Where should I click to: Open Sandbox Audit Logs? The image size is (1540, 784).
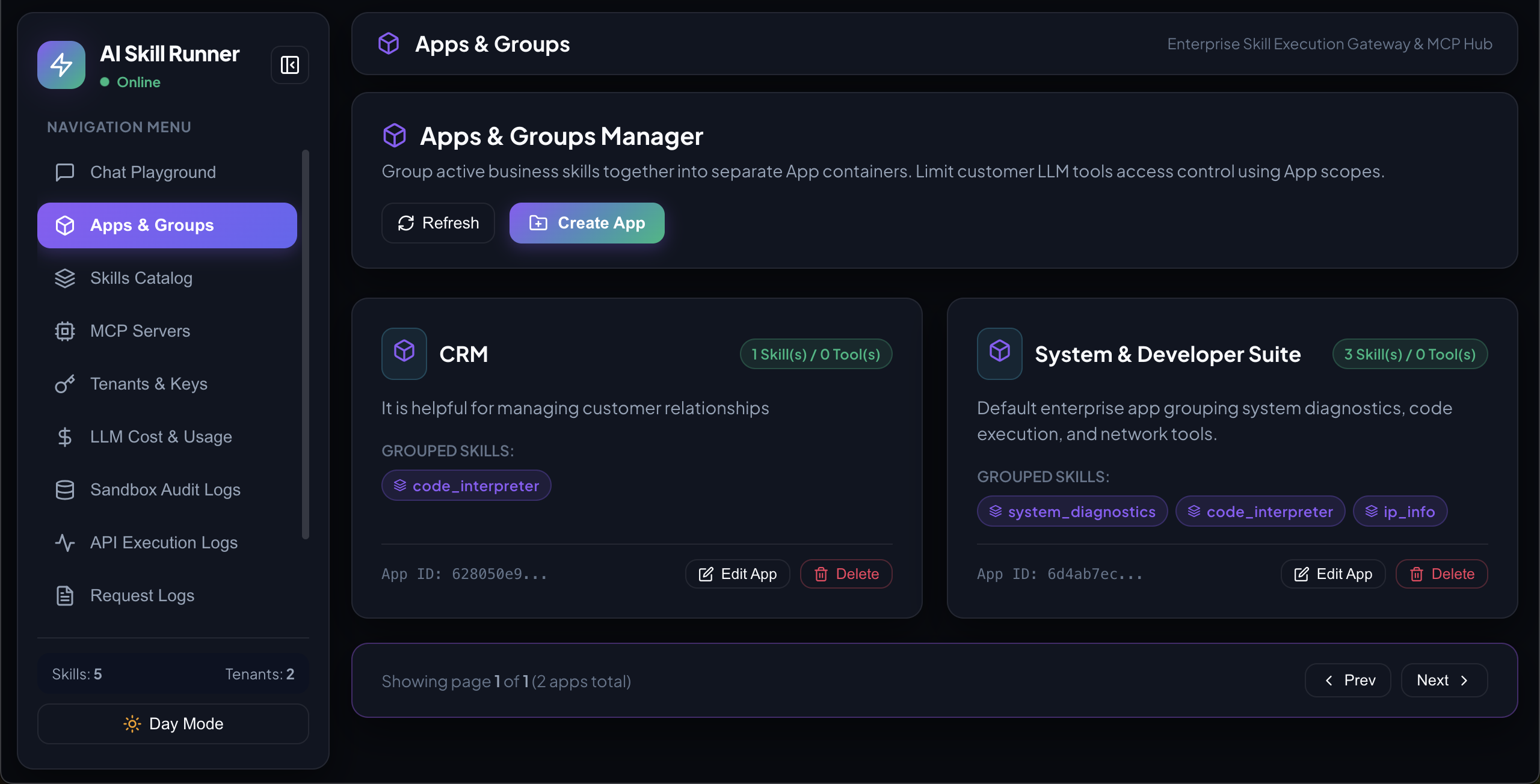point(167,489)
